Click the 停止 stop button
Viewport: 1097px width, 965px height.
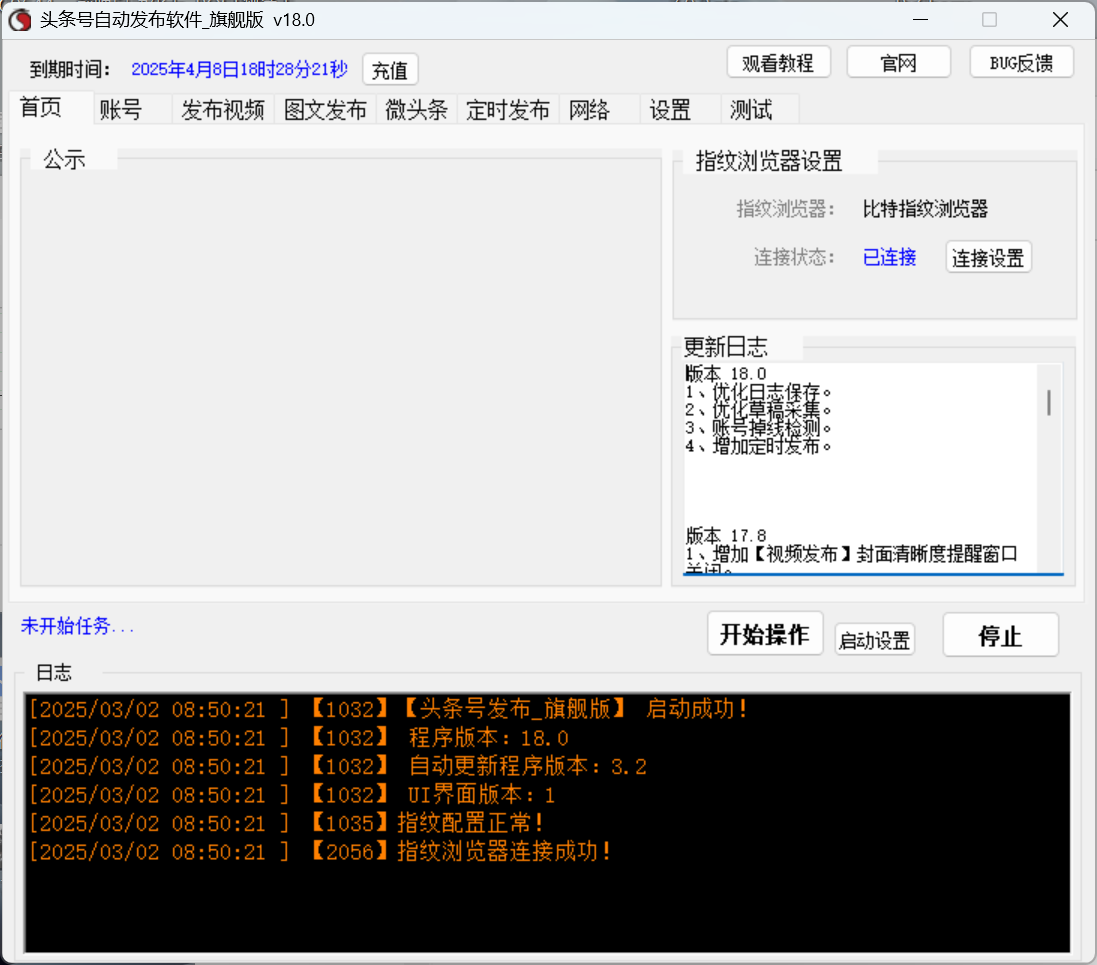coord(1000,635)
